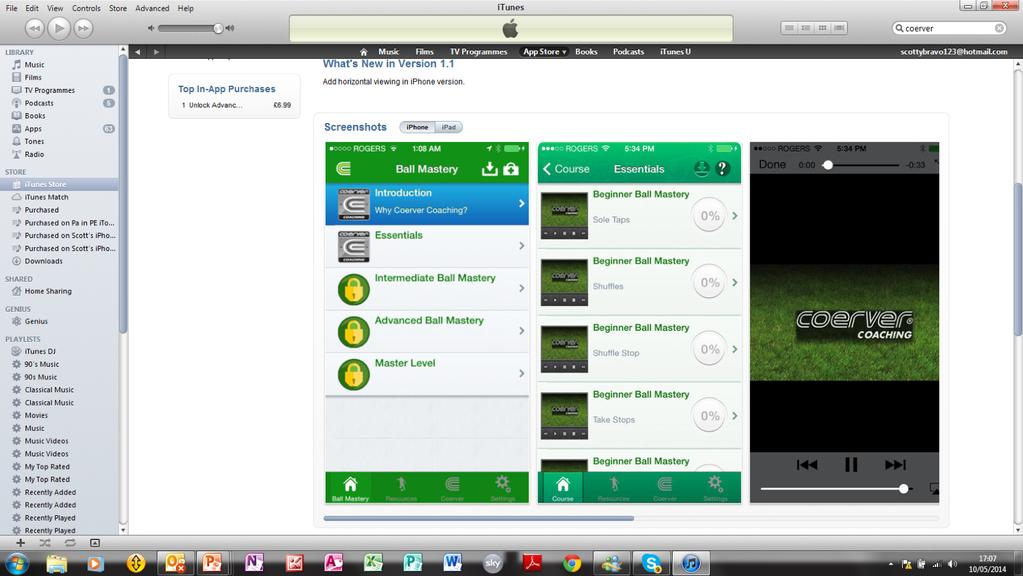Open Podcasts in the library sidebar
1023x576 pixels.
point(39,103)
